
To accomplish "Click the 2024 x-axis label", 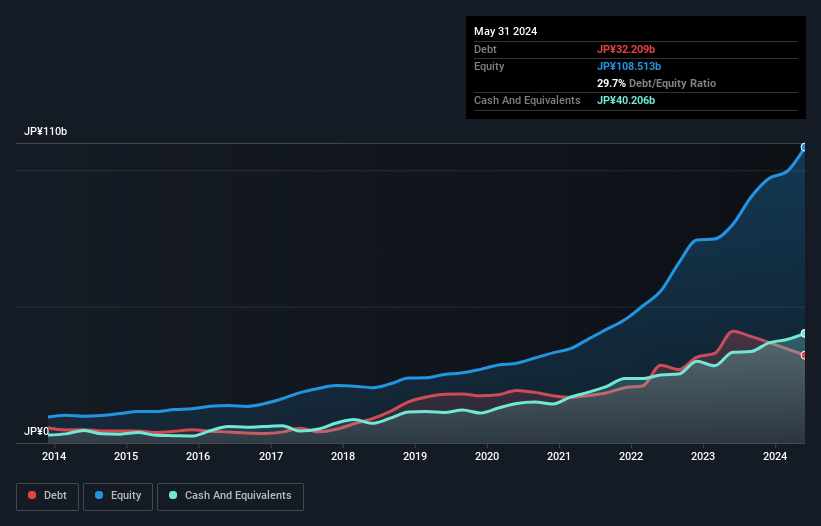I will click(x=775, y=456).
